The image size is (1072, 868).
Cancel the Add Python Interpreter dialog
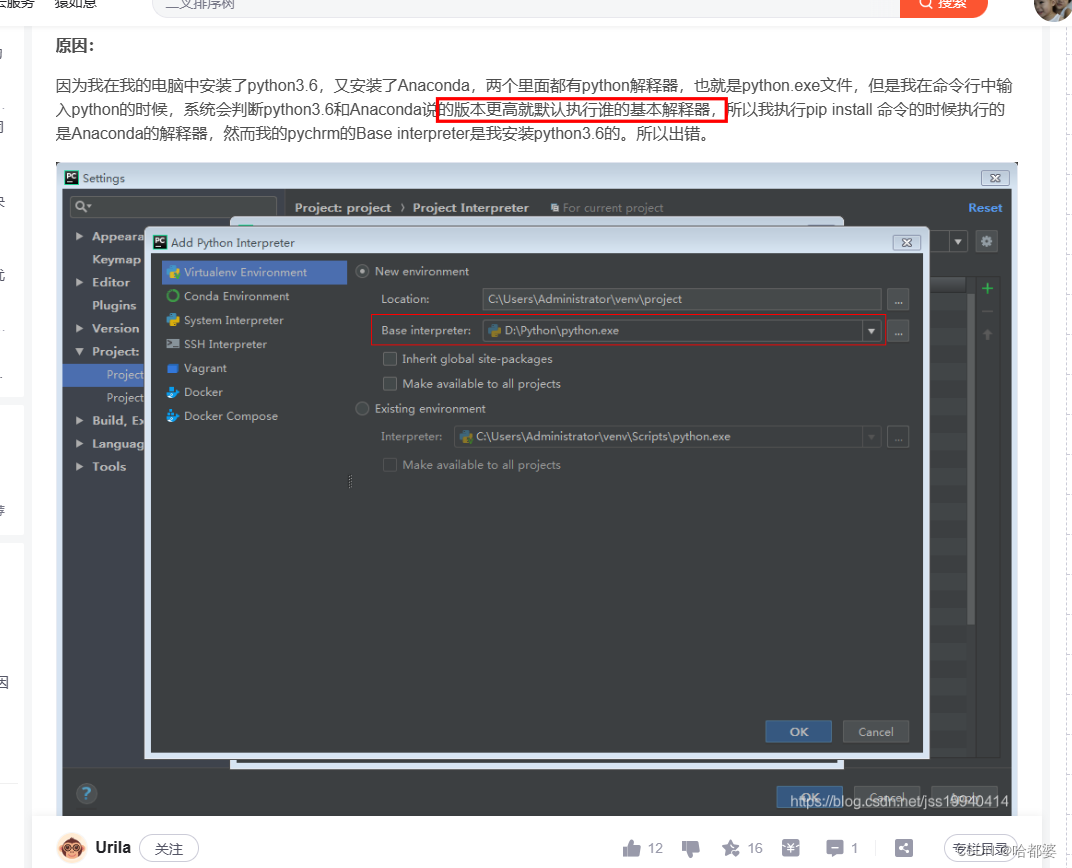(x=876, y=732)
